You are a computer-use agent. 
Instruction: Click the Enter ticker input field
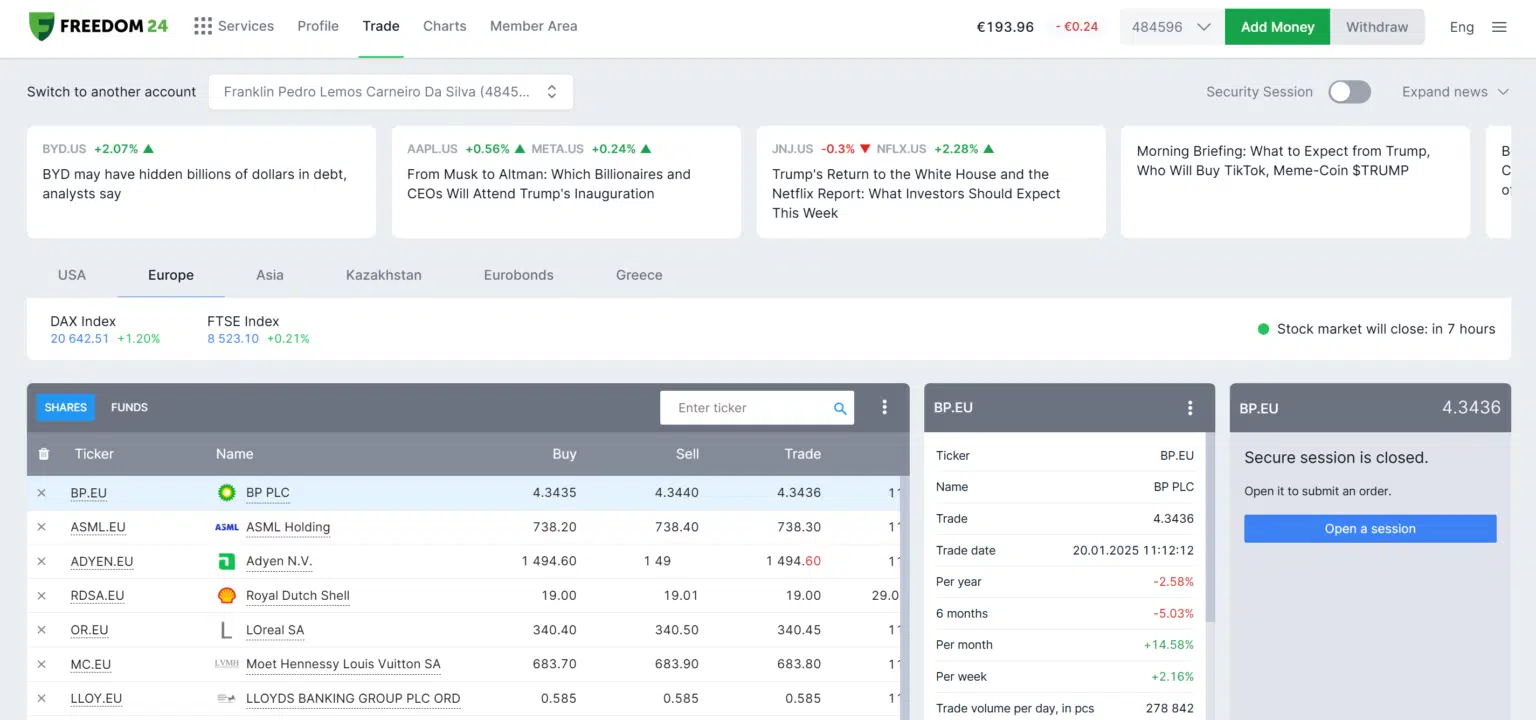point(745,408)
